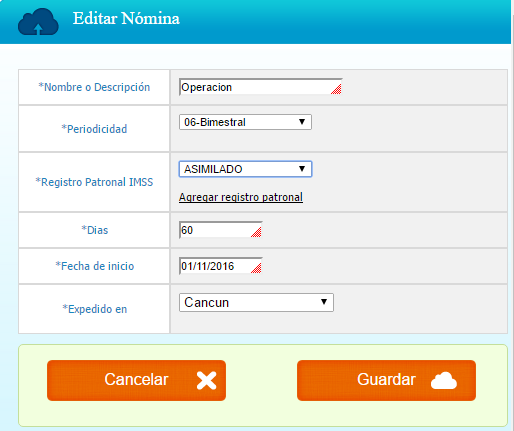
Task: Click the *Registro Patronal IMSS label
Action: pyautogui.click(x=94, y=182)
